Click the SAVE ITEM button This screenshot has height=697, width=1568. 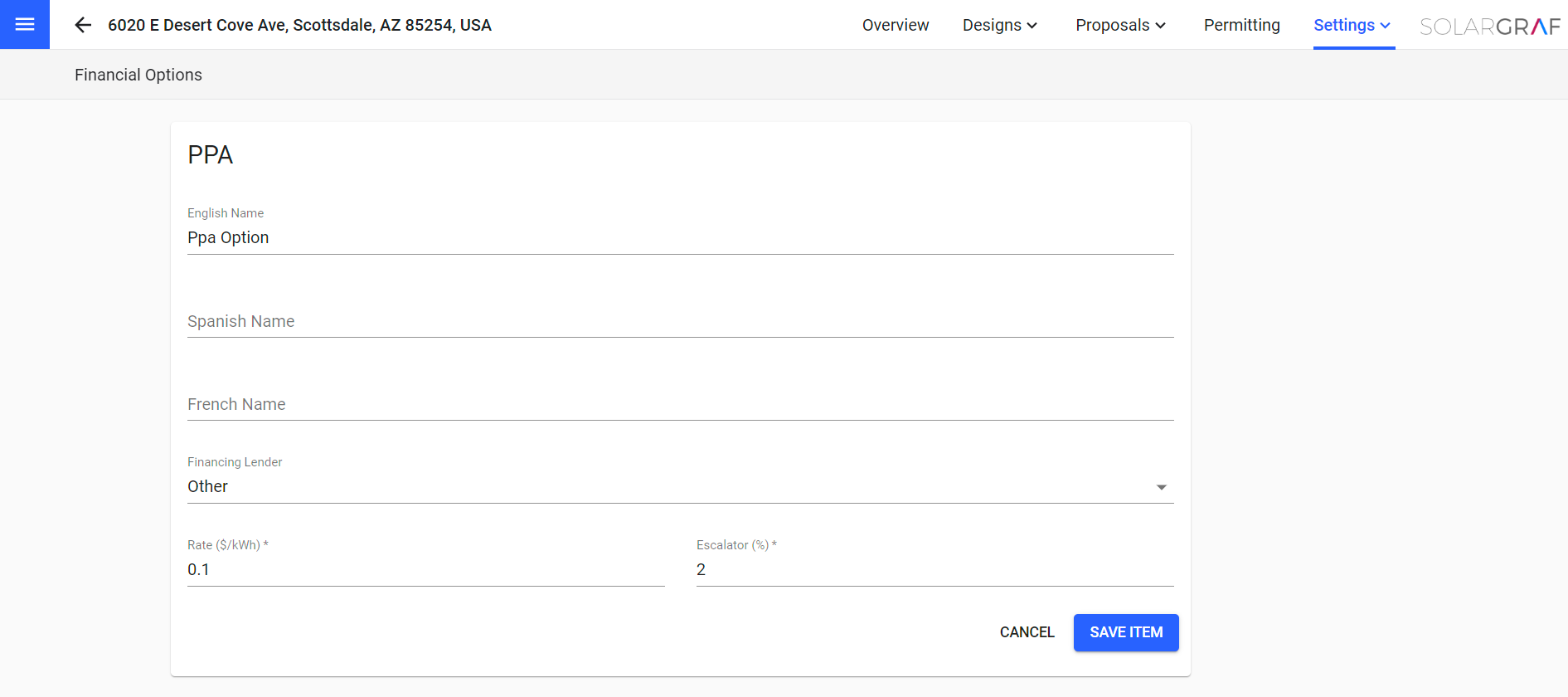click(x=1125, y=632)
